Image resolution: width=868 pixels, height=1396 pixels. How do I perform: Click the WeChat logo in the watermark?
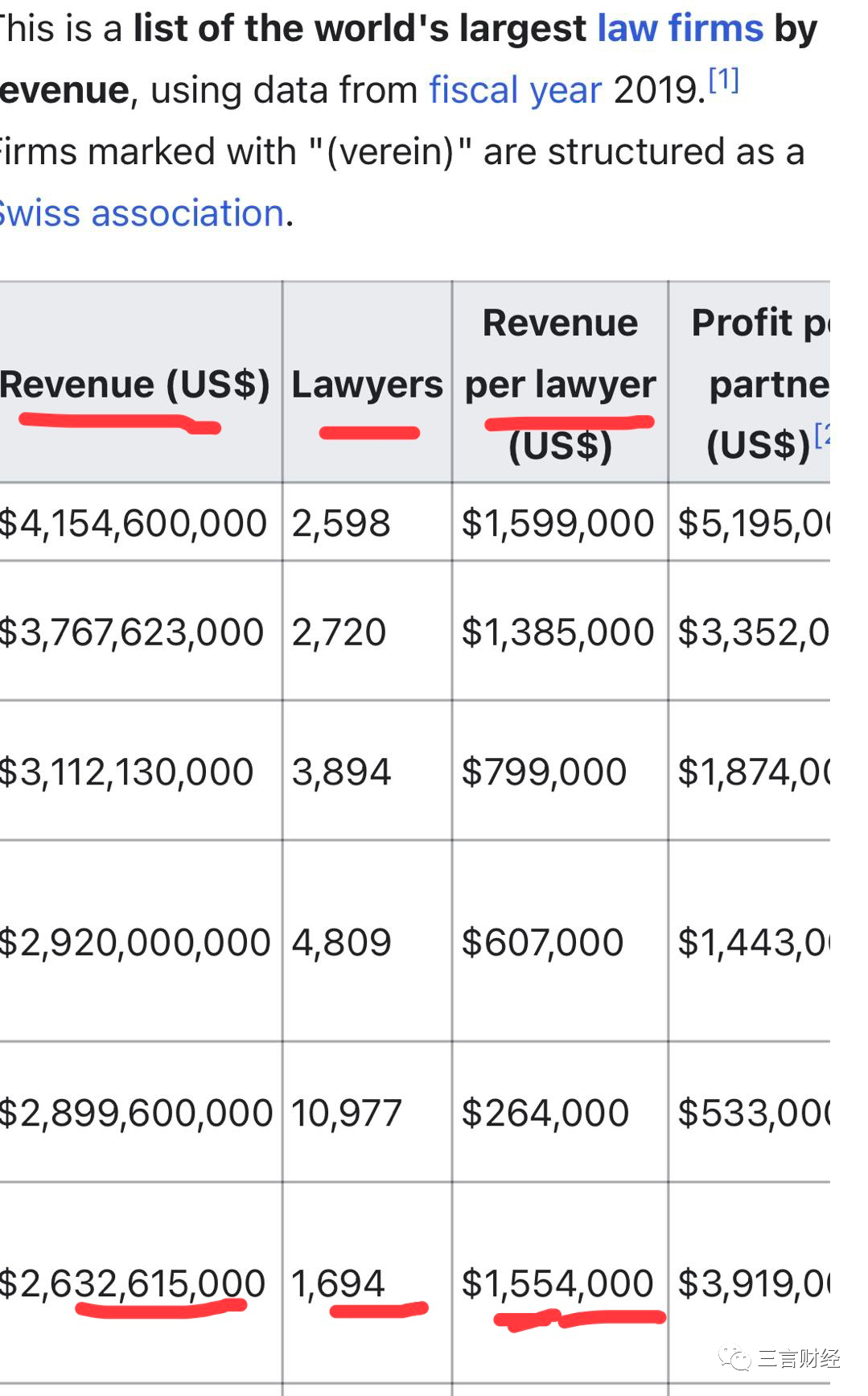[x=734, y=1358]
